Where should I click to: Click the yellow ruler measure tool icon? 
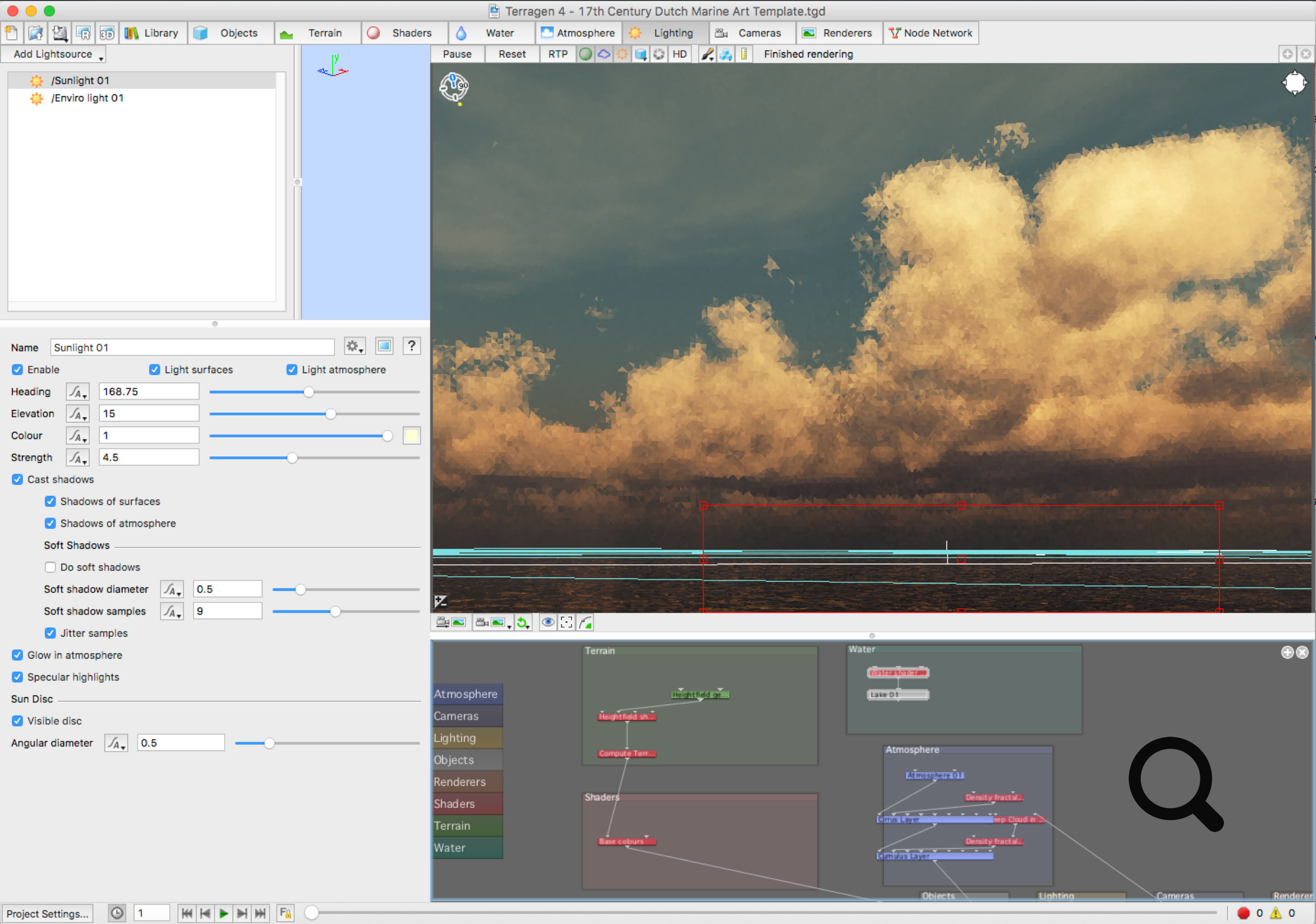tap(744, 54)
